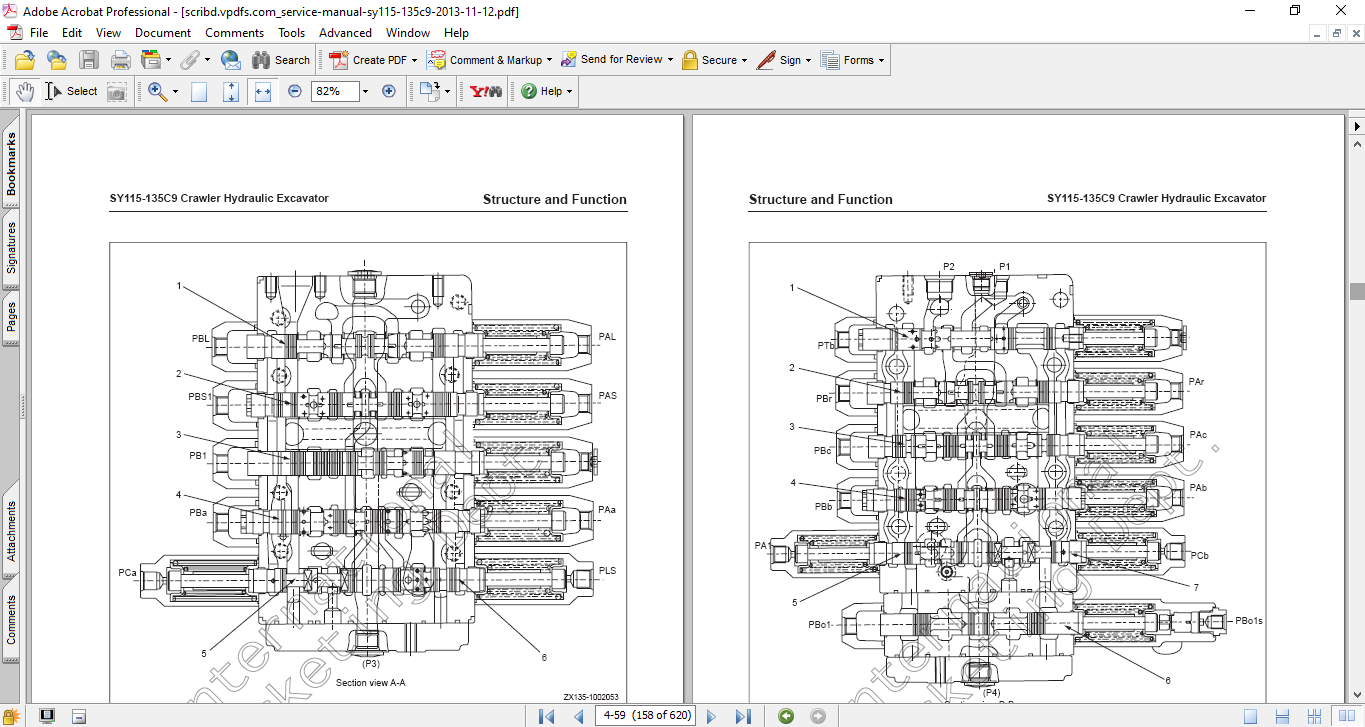1365x727 pixels.
Task: Click the Fit Width icon
Action: [x=263, y=91]
